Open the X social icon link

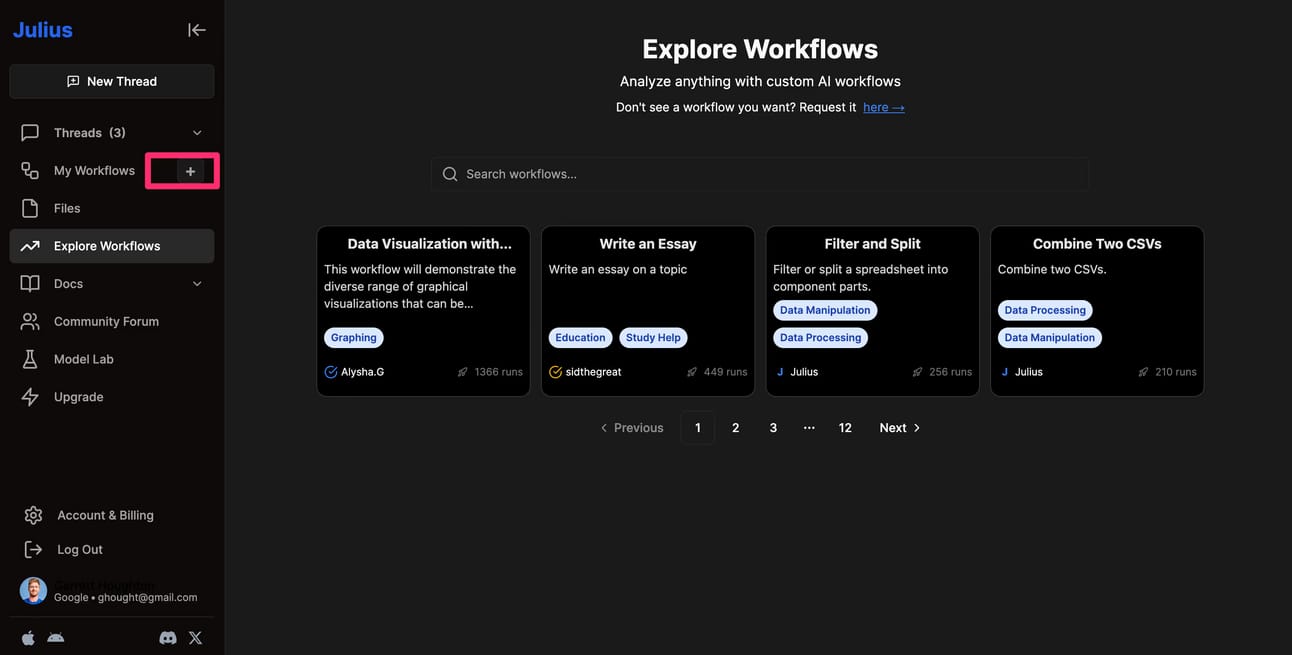[x=195, y=638]
